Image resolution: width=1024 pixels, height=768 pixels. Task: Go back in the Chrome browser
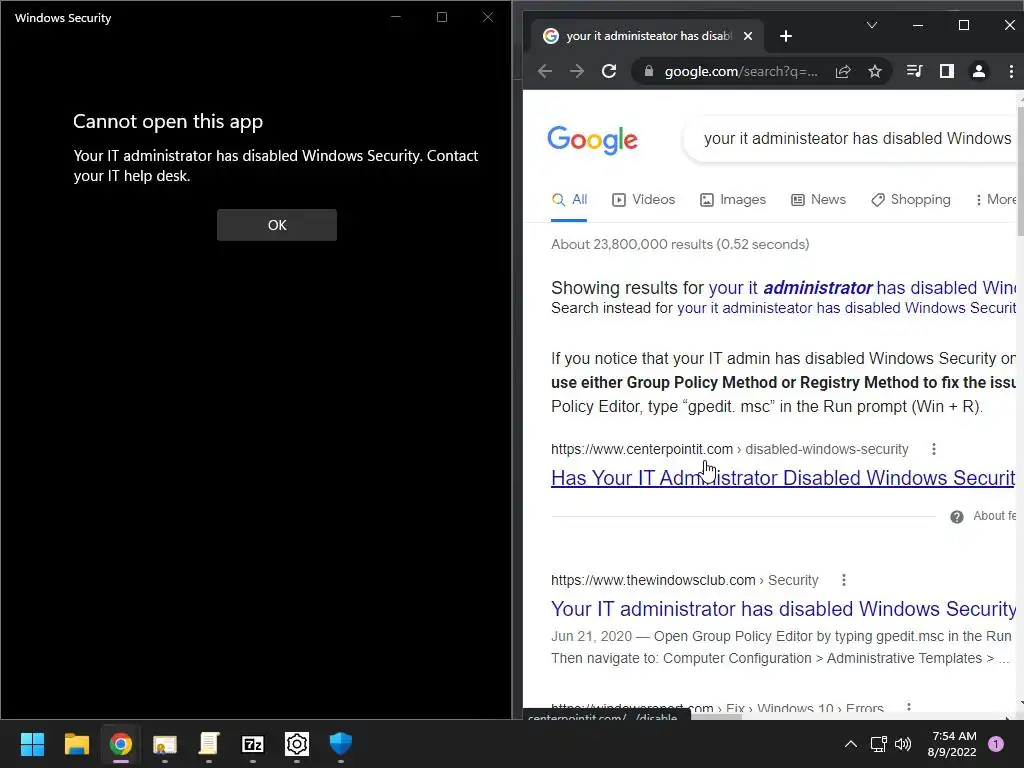(x=545, y=71)
